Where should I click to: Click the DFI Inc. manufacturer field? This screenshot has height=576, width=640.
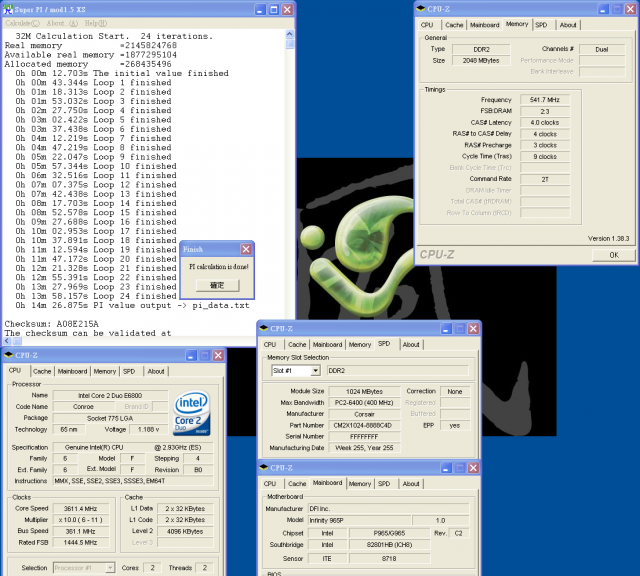click(388, 509)
